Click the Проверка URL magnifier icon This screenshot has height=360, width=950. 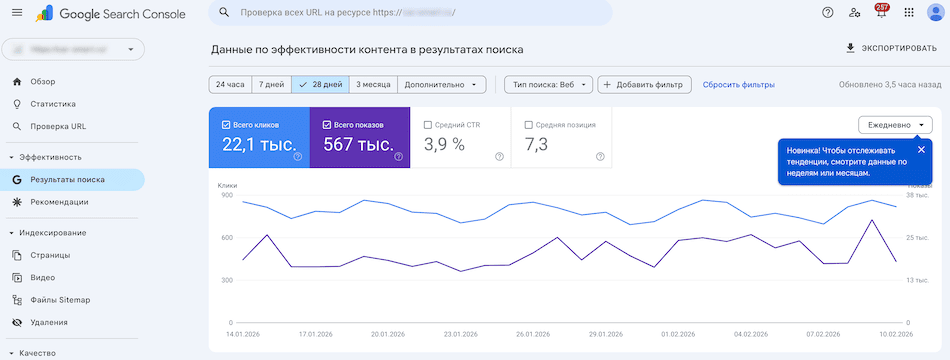pos(17,127)
